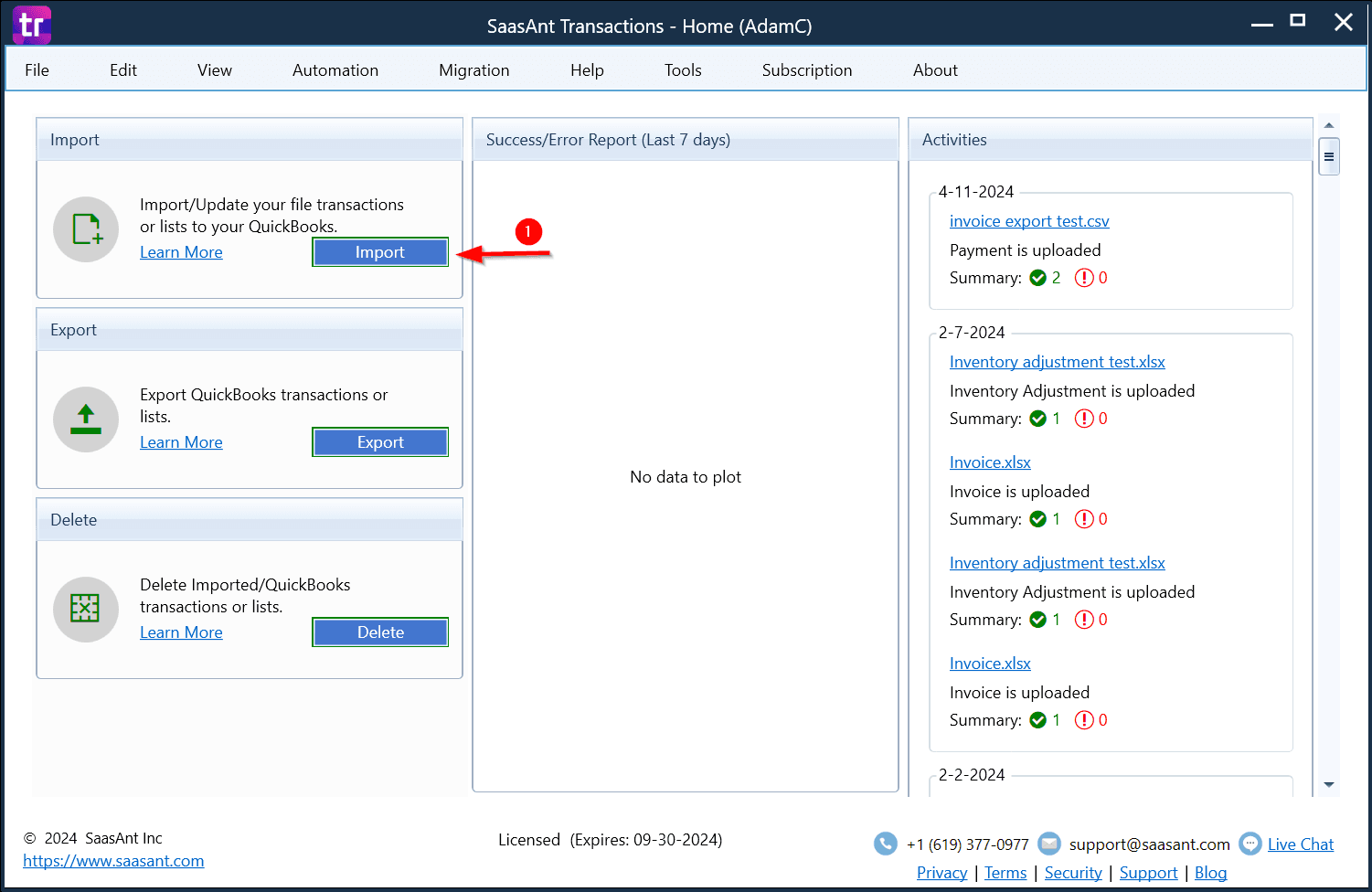Open the About menu
This screenshot has height=892, width=1372.
tap(935, 70)
